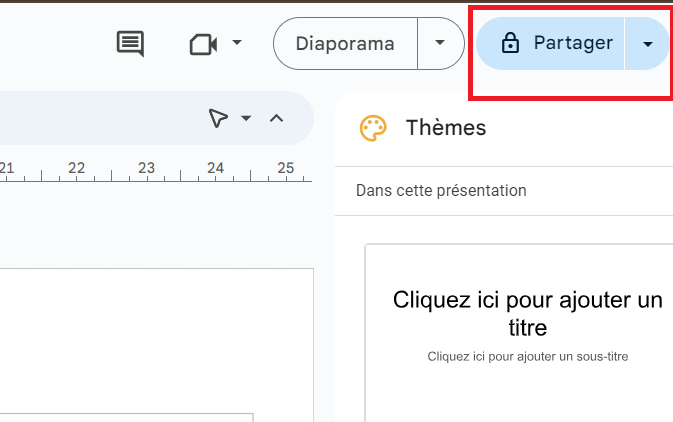This screenshot has height=422, width=673.
Task: Click the Partager share button
Action: (x=560, y=43)
